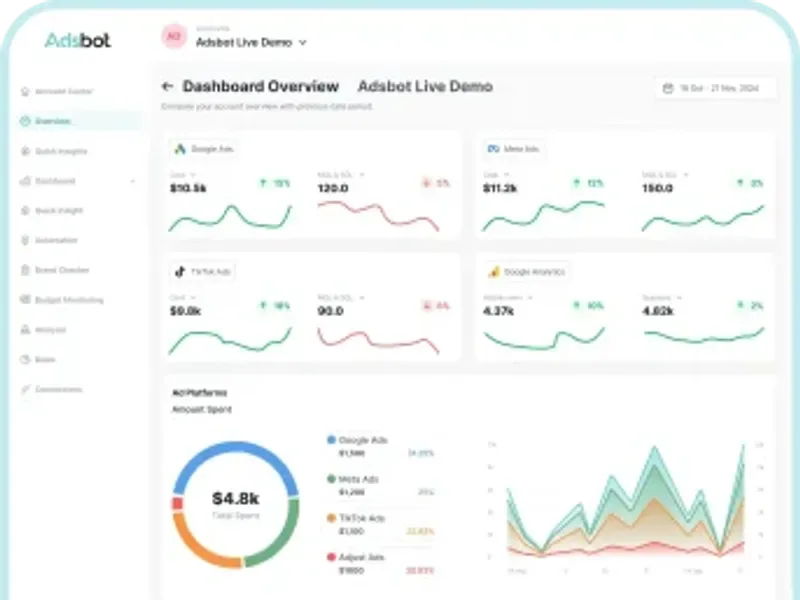The image size is (800, 600).
Task: Click the Adsbot logo
Action: [78, 40]
